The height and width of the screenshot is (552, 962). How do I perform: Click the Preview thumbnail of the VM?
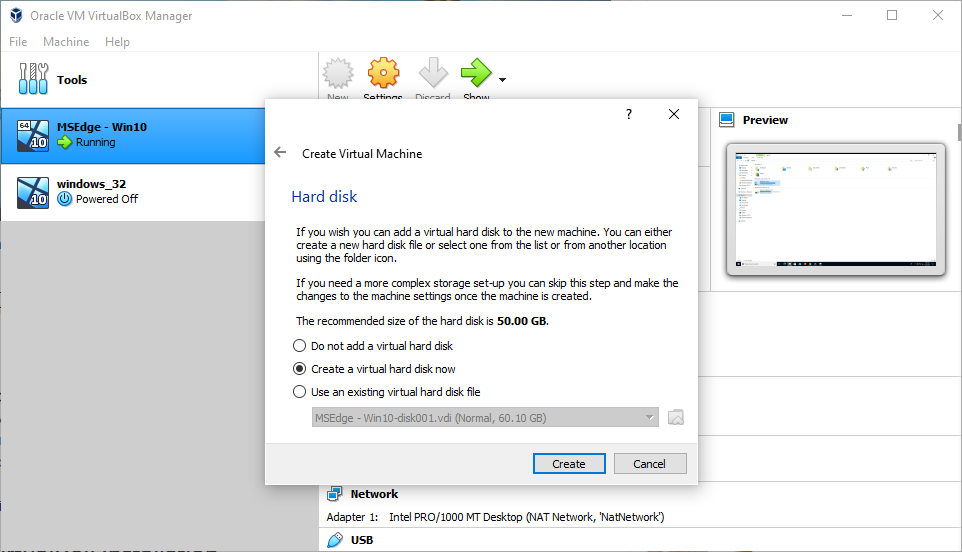click(x=836, y=209)
